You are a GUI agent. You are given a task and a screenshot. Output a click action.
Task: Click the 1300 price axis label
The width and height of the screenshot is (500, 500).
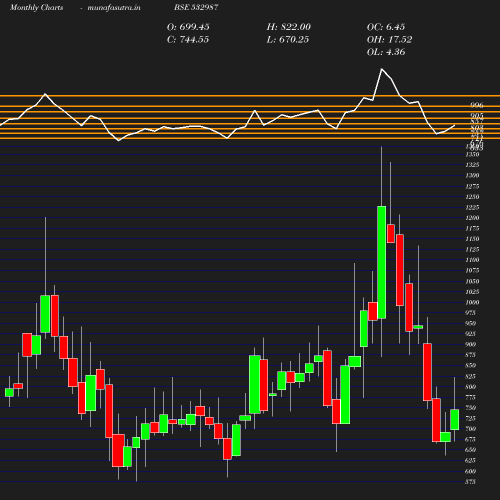coord(472,175)
